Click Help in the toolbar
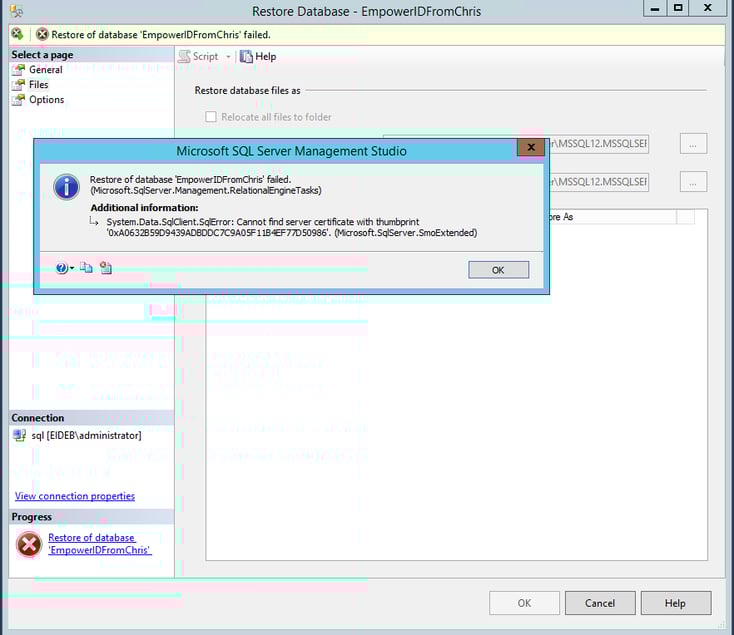Viewport: 734px width, 635px height. coord(258,57)
